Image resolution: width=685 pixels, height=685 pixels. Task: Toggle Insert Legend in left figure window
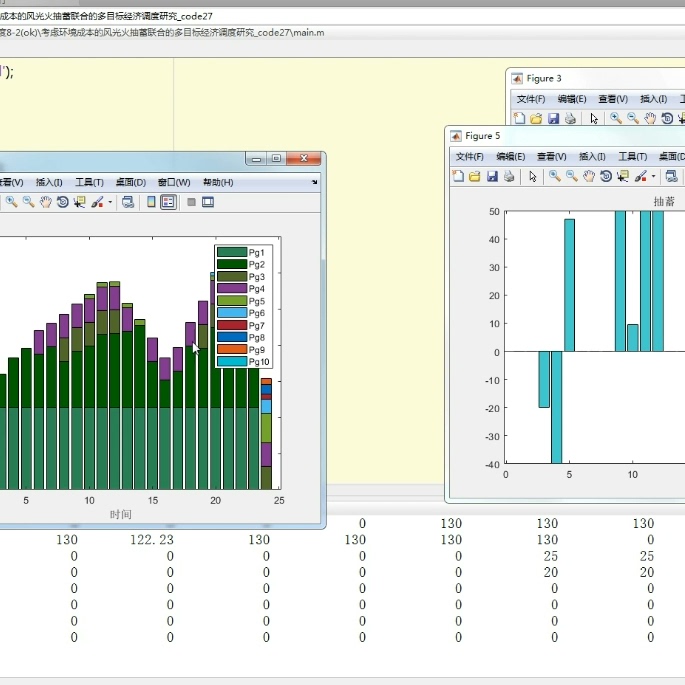(169, 202)
